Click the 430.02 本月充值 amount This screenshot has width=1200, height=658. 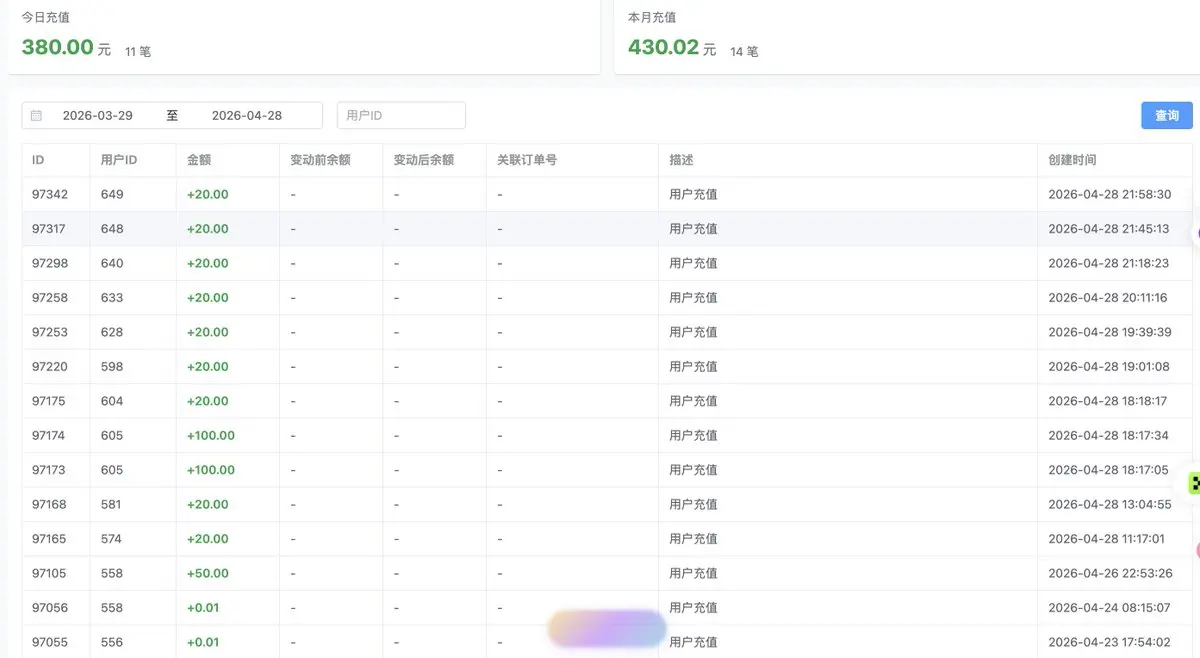(664, 47)
